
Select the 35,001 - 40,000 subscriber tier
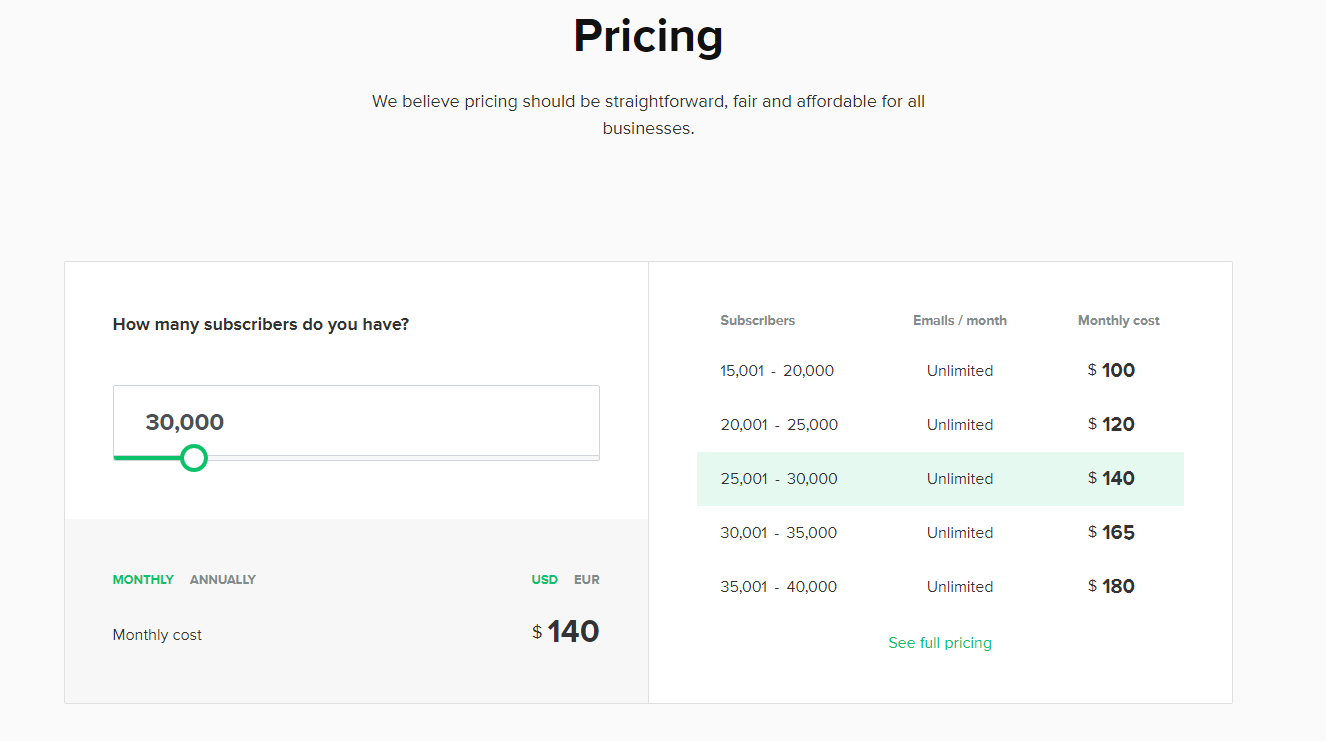[939, 586]
